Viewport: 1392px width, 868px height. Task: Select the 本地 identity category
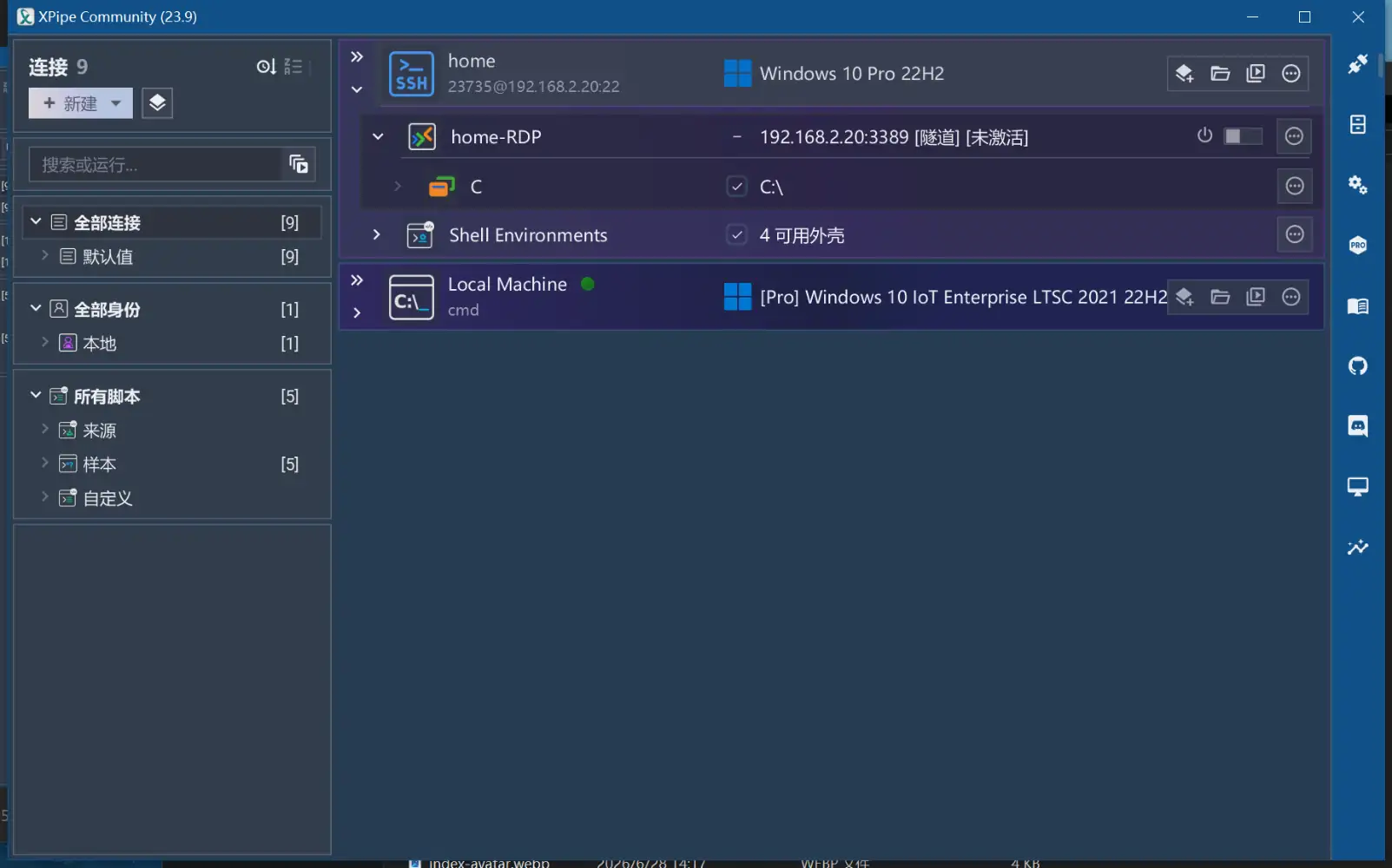(x=172, y=344)
